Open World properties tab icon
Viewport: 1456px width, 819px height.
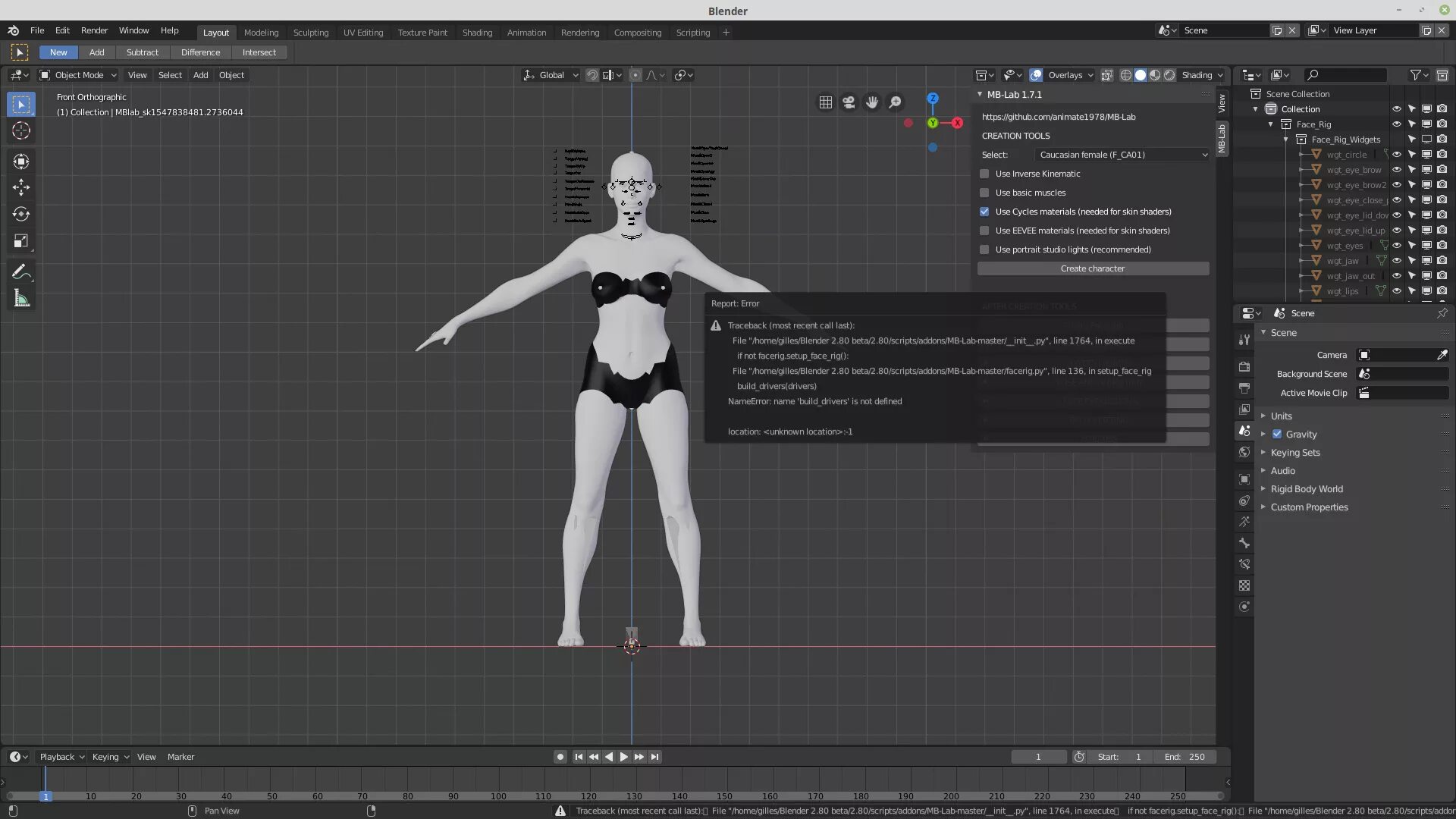coord(1244,452)
